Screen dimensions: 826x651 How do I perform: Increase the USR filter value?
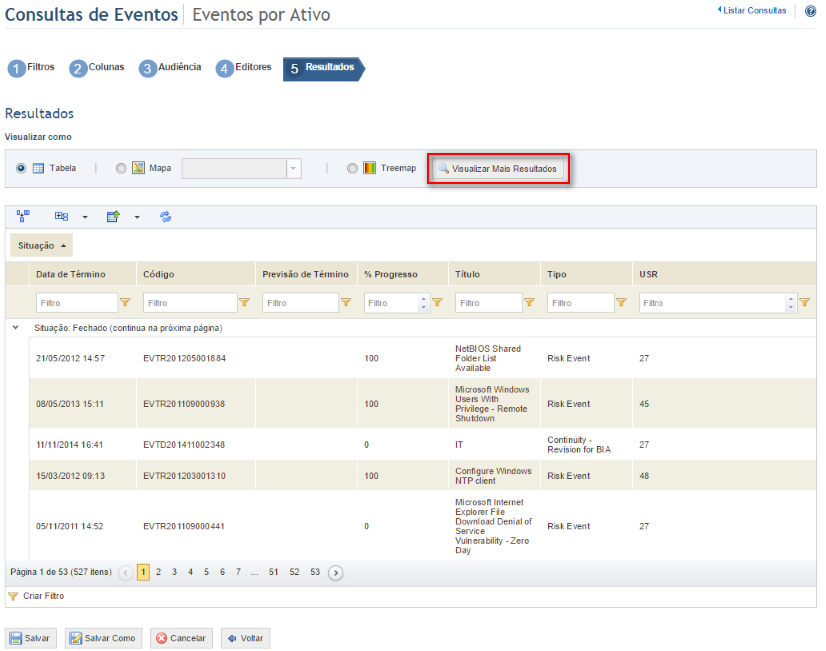click(x=791, y=299)
